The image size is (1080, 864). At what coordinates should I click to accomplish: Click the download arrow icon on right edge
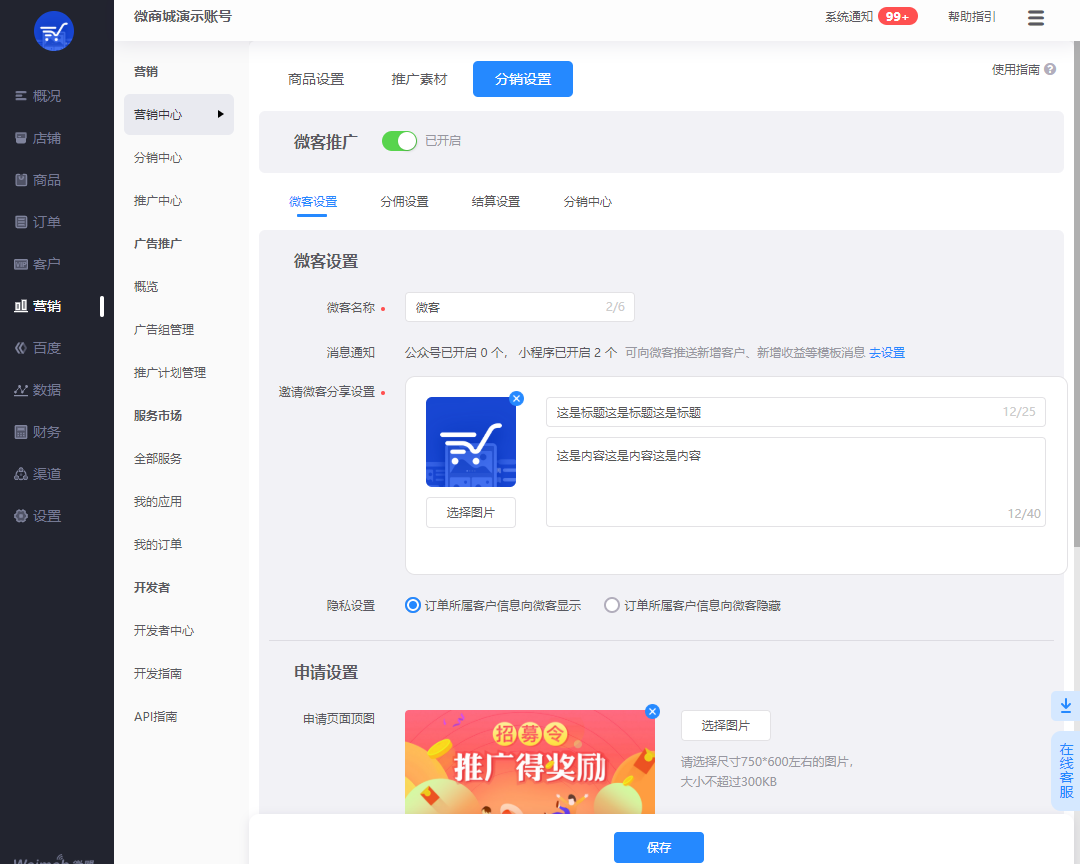pyautogui.click(x=1066, y=705)
